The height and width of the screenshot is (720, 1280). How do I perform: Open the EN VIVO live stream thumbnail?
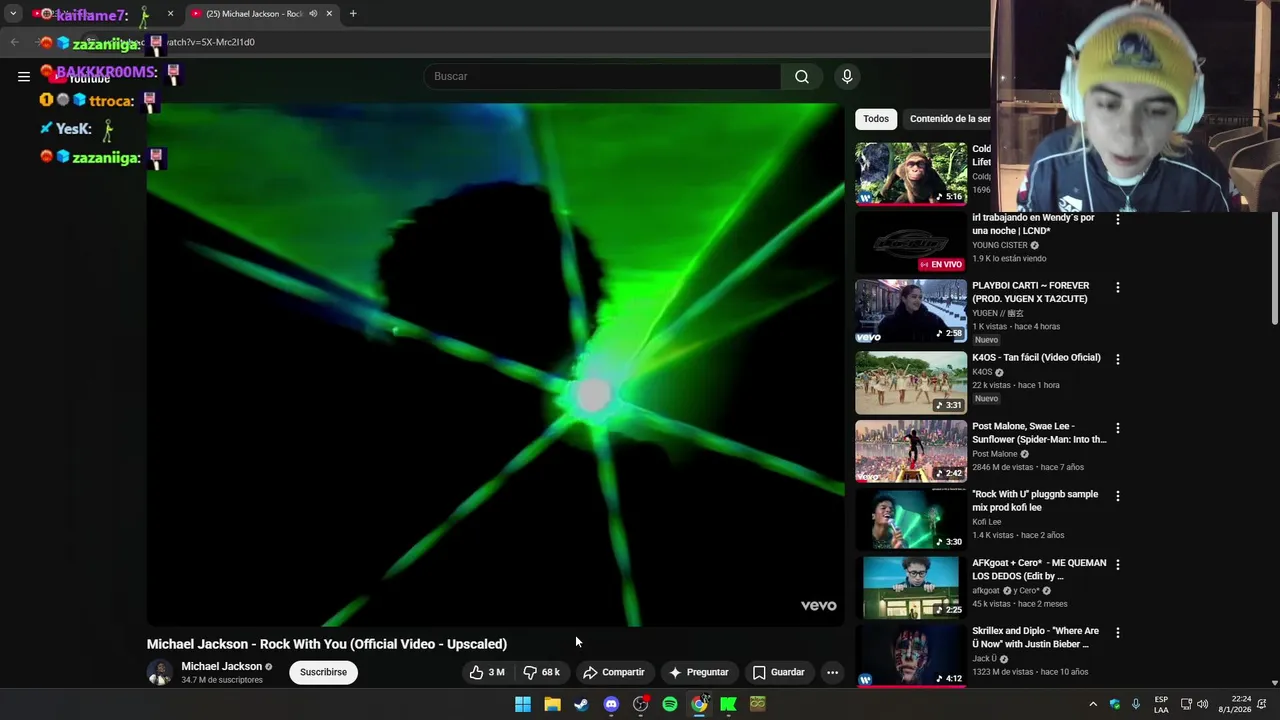point(911,242)
